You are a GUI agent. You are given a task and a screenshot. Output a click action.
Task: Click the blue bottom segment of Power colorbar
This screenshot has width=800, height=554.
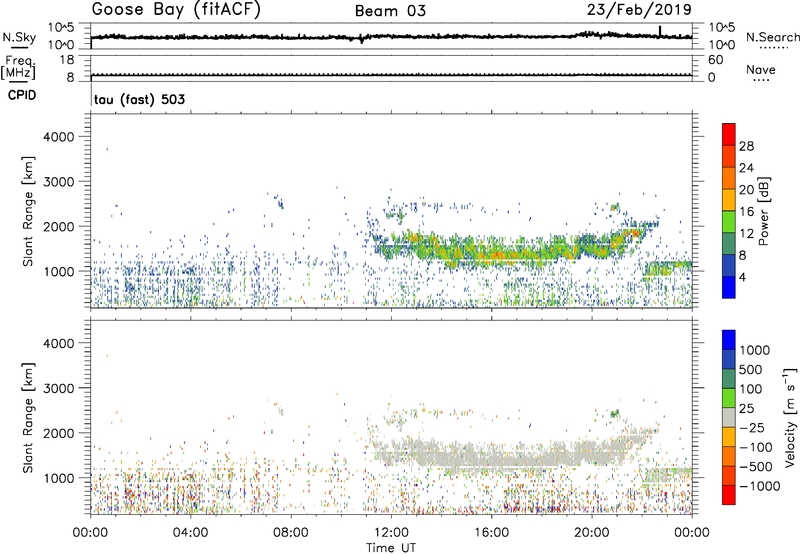[729, 287]
